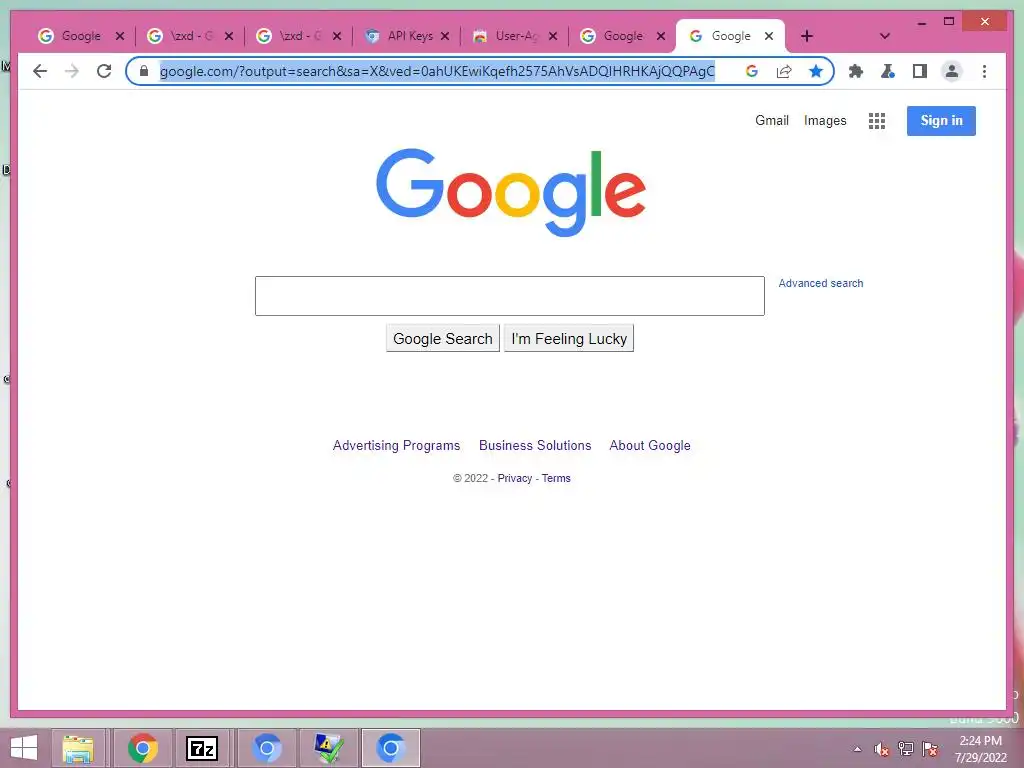Image resolution: width=1024 pixels, height=768 pixels.
Task: Open the Chrome Labs flask icon
Action: coord(888,71)
